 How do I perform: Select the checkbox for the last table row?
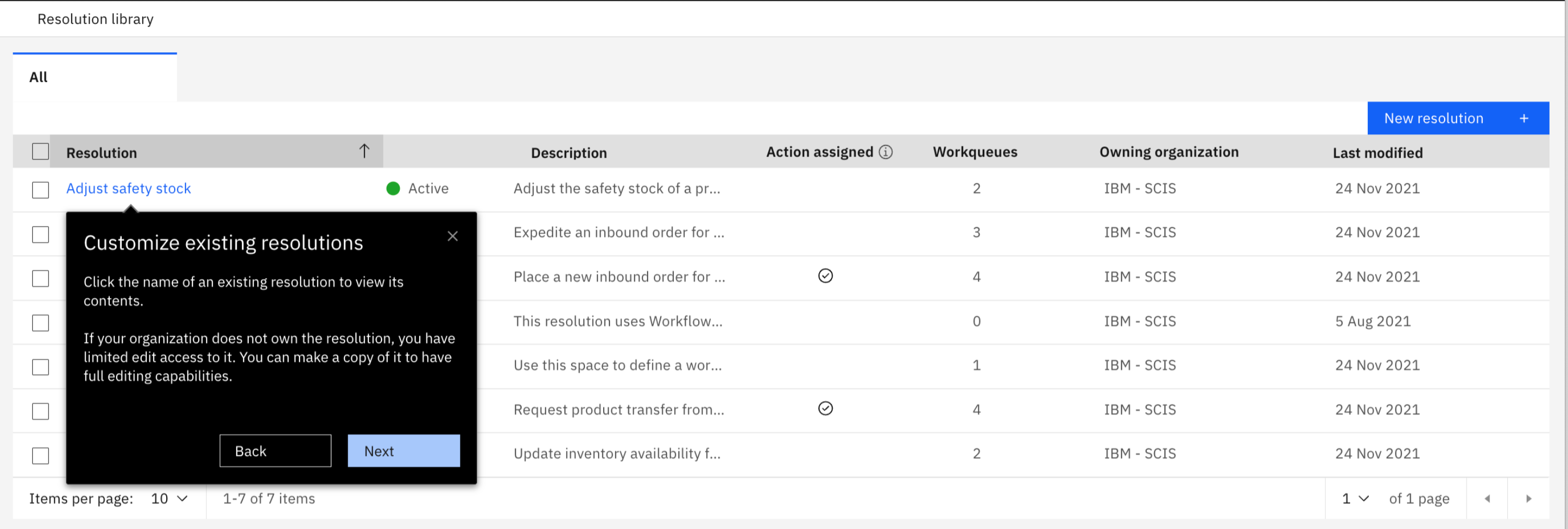pos(41,455)
